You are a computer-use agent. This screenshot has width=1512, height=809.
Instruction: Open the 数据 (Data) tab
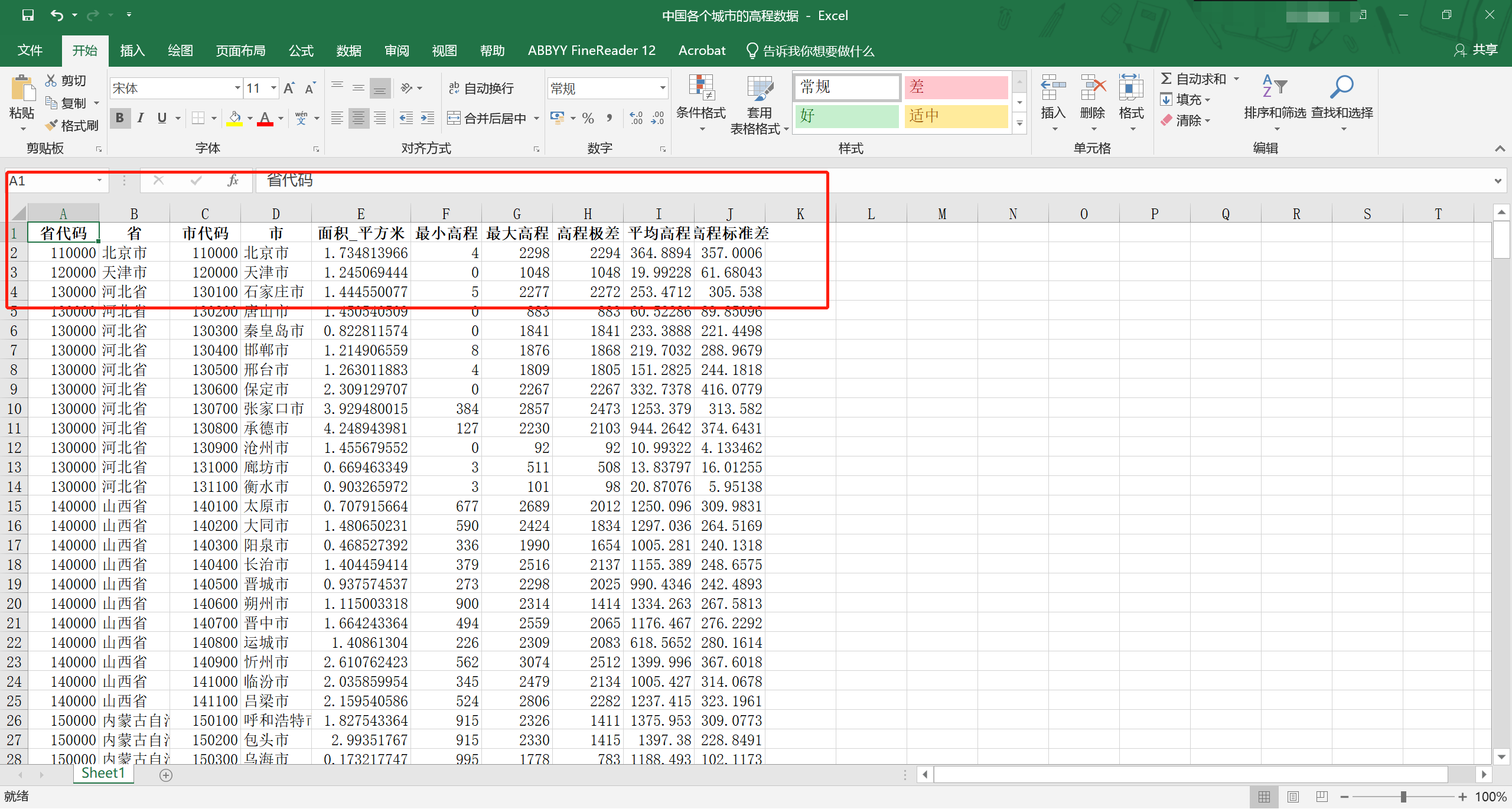(x=348, y=51)
